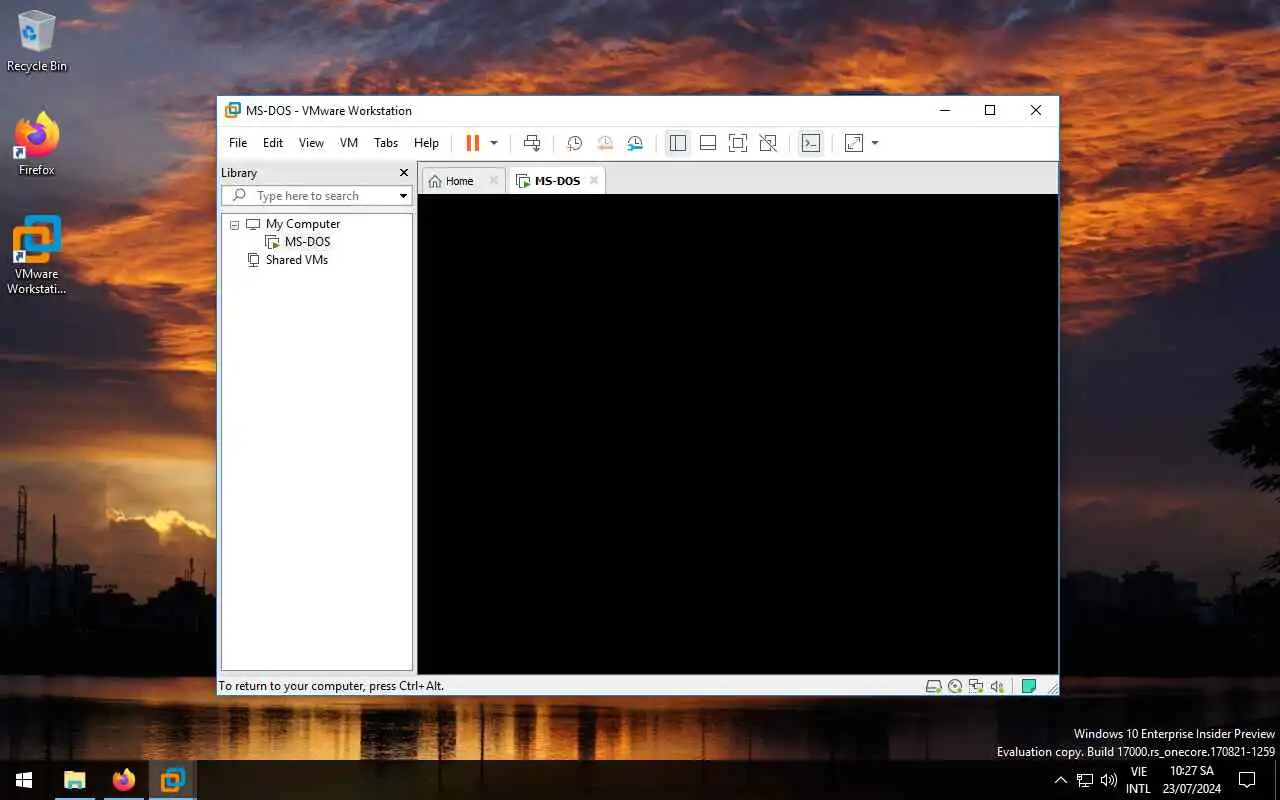Open the File menu
The image size is (1280, 800).
[x=238, y=143]
